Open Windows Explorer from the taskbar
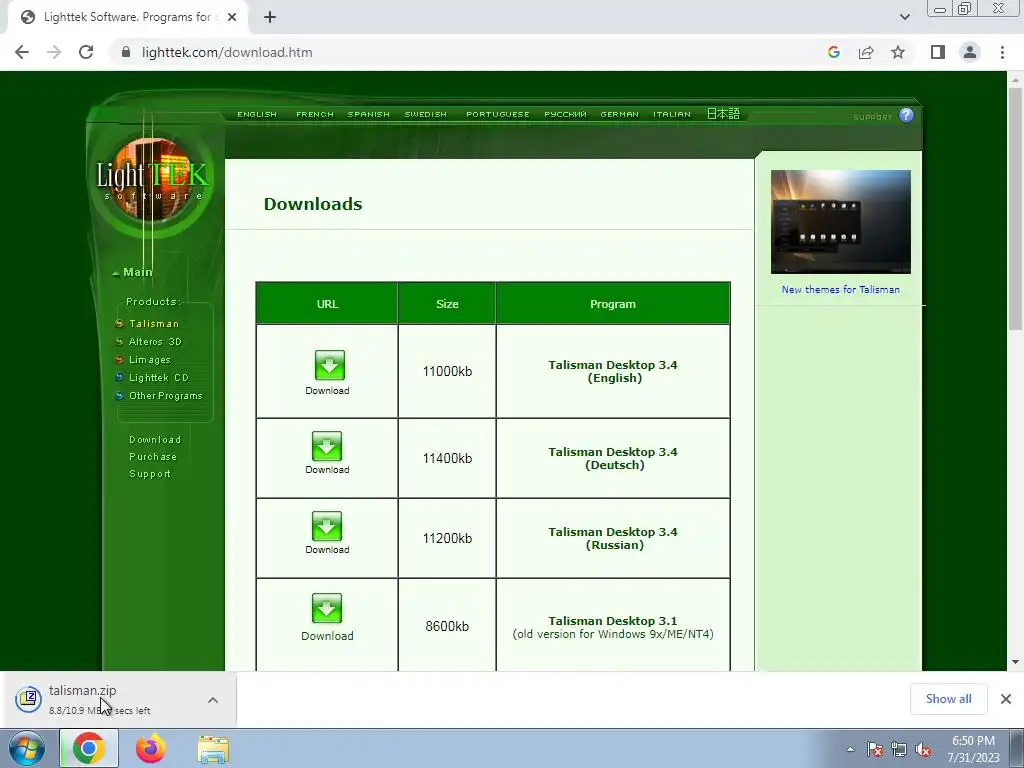 [x=213, y=749]
